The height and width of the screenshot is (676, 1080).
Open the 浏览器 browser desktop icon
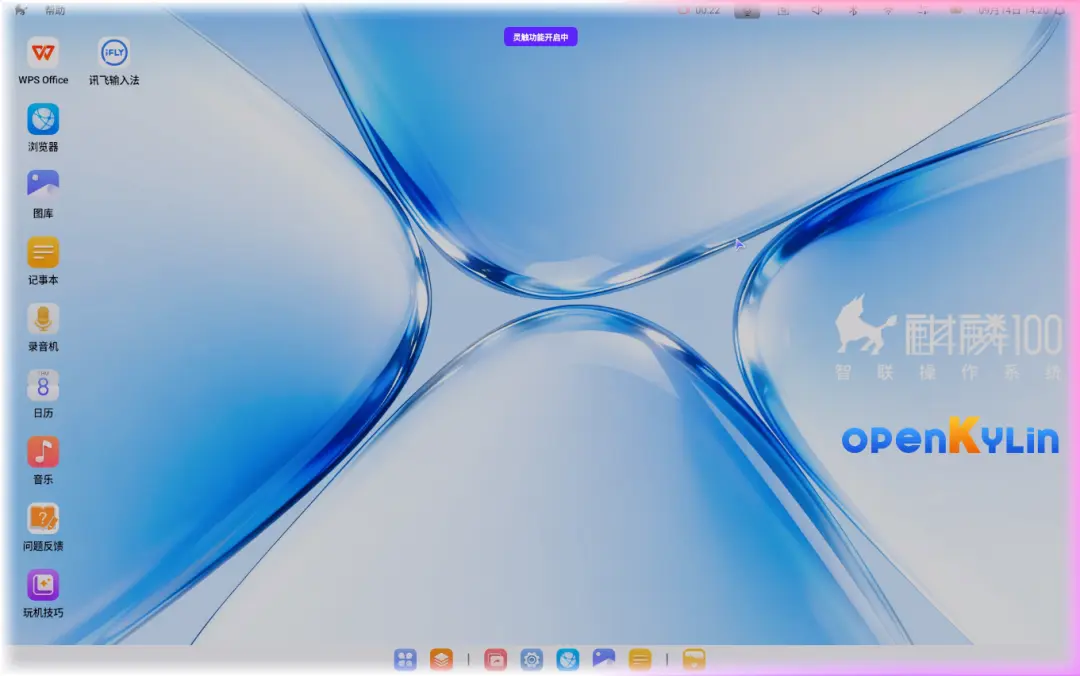tap(43, 121)
